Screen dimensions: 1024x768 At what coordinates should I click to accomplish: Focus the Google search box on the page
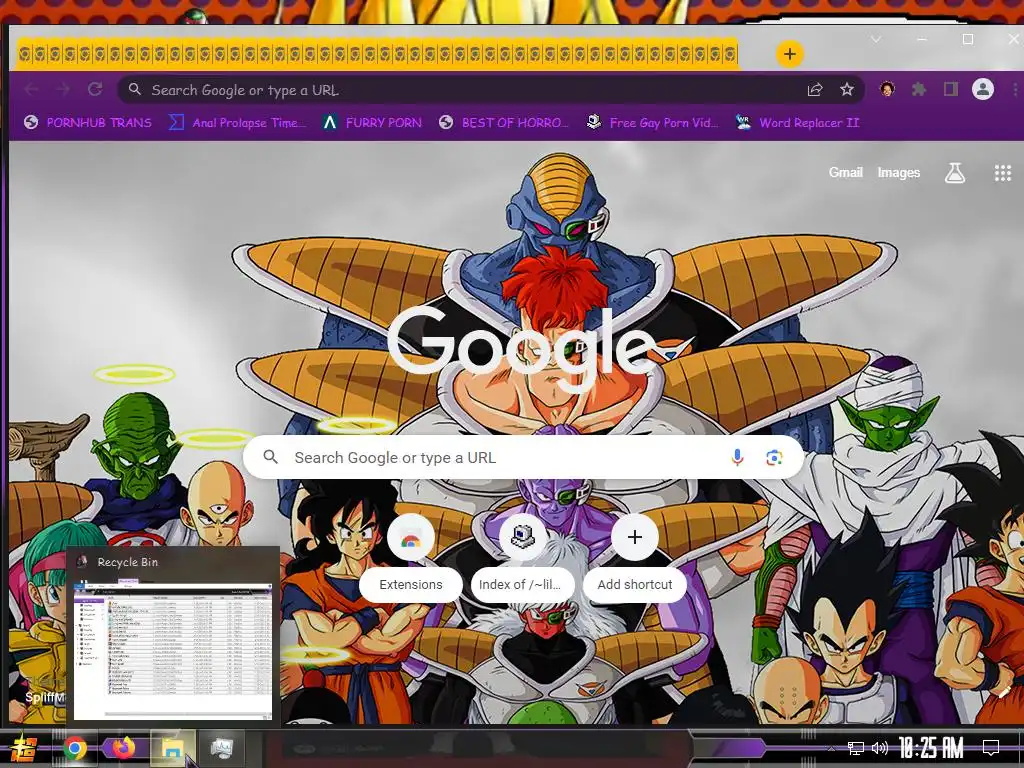[x=523, y=457]
